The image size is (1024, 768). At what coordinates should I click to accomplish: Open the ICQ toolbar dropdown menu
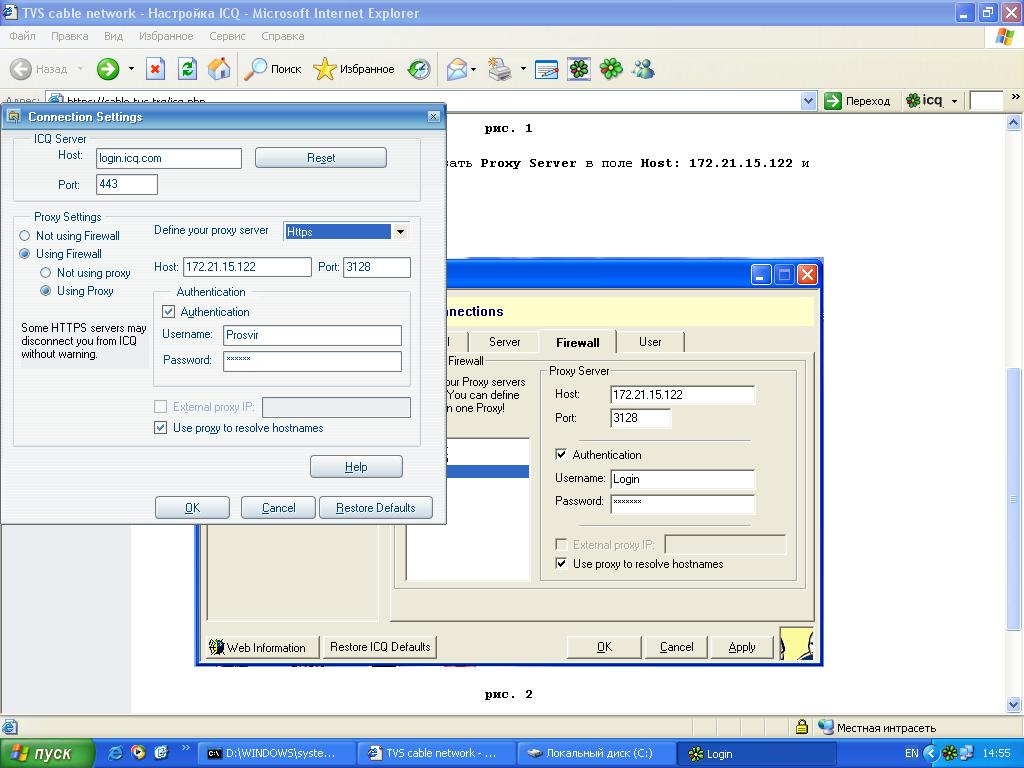(954, 101)
